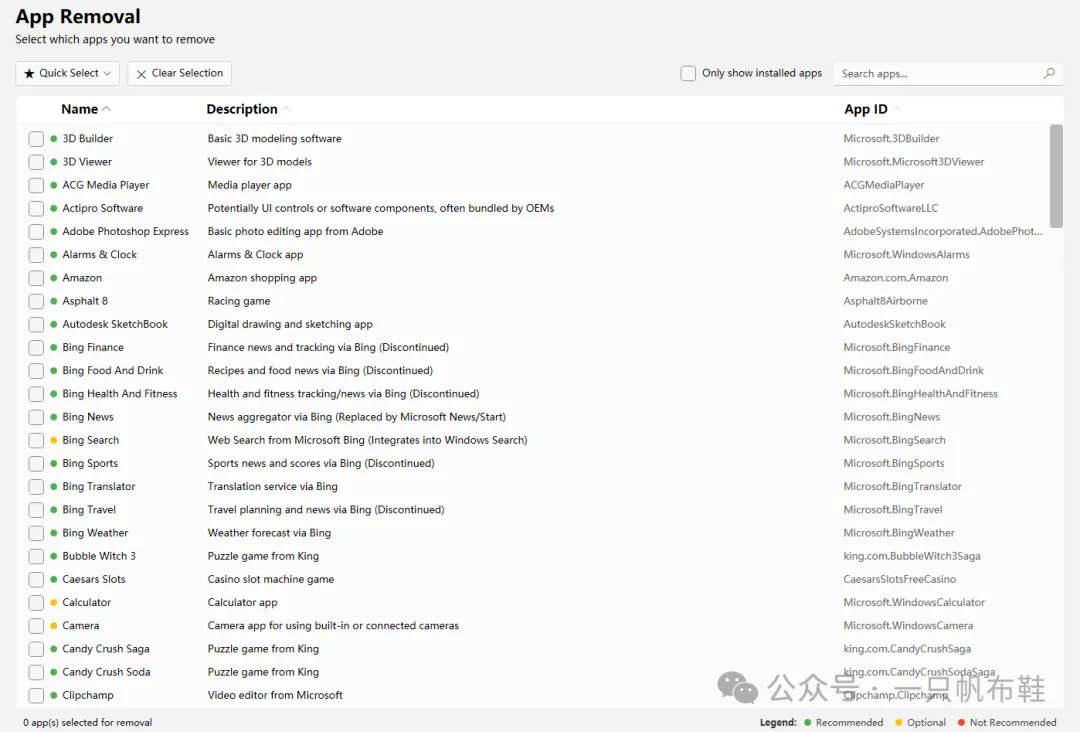
Task: Select the Actipro Software checkbox
Action: click(x=37, y=208)
